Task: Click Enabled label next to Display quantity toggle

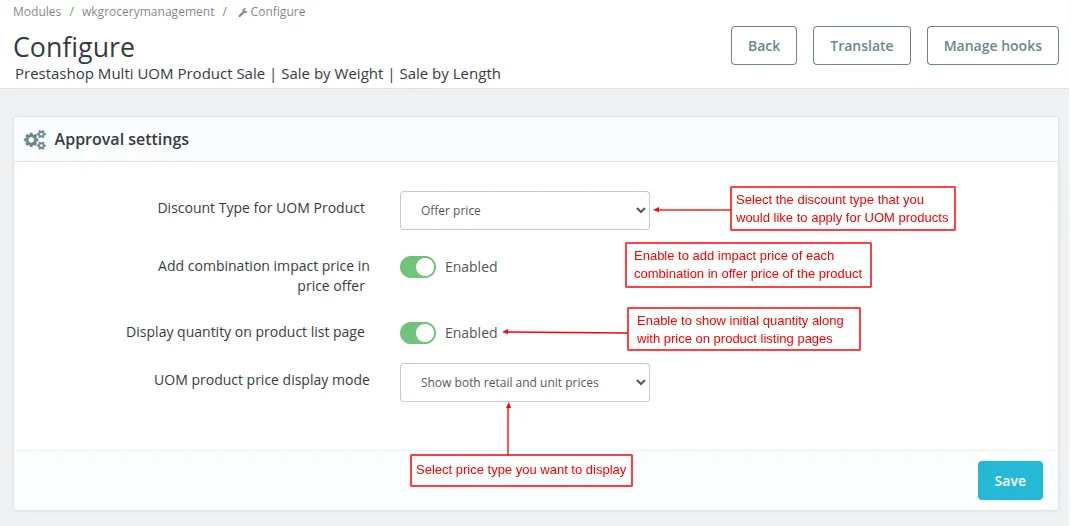Action: pyautogui.click(x=471, y=333)
